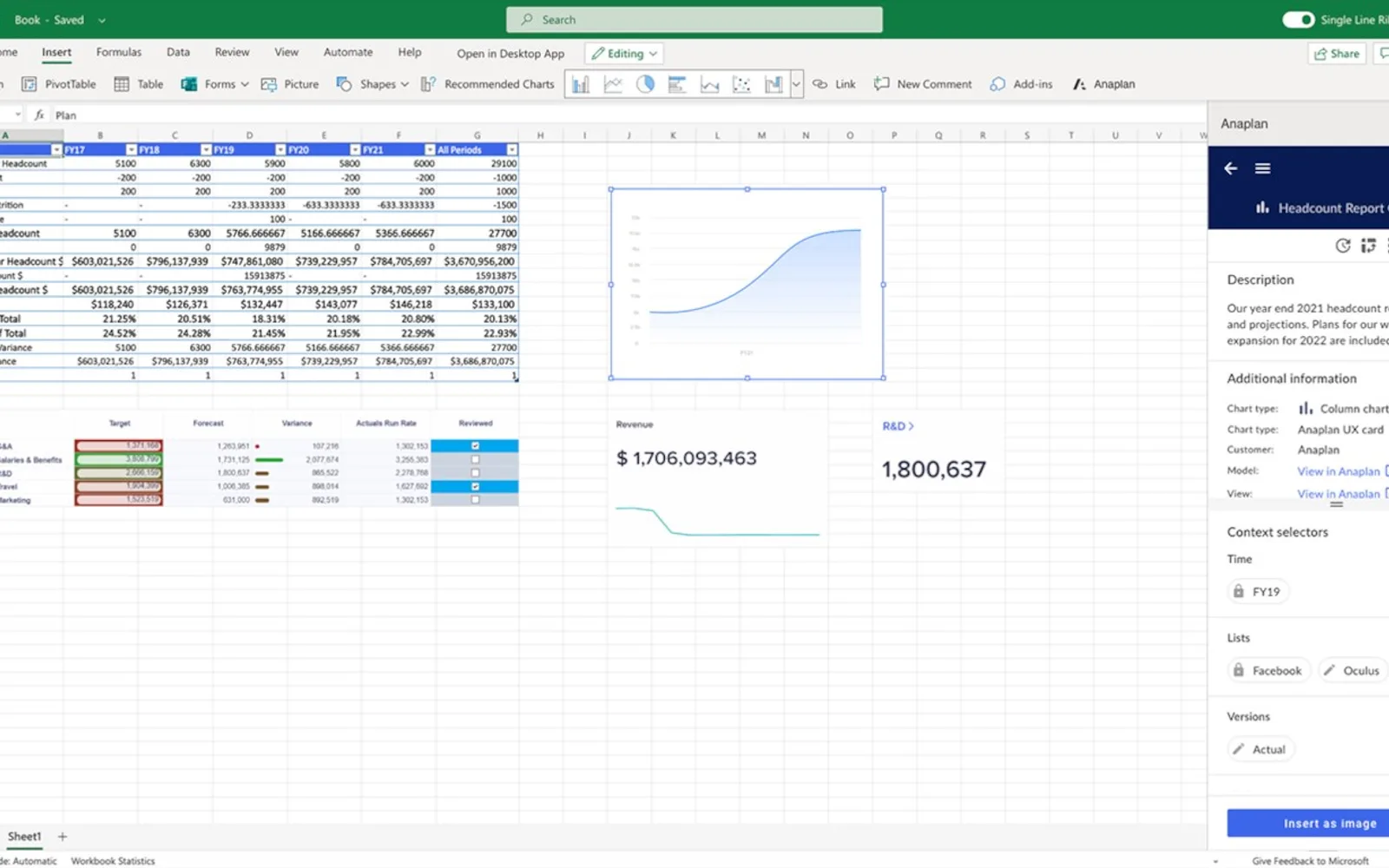1389x868 pixels.
Task: Open the FY17 column filter dropdown
Action: 131,150
